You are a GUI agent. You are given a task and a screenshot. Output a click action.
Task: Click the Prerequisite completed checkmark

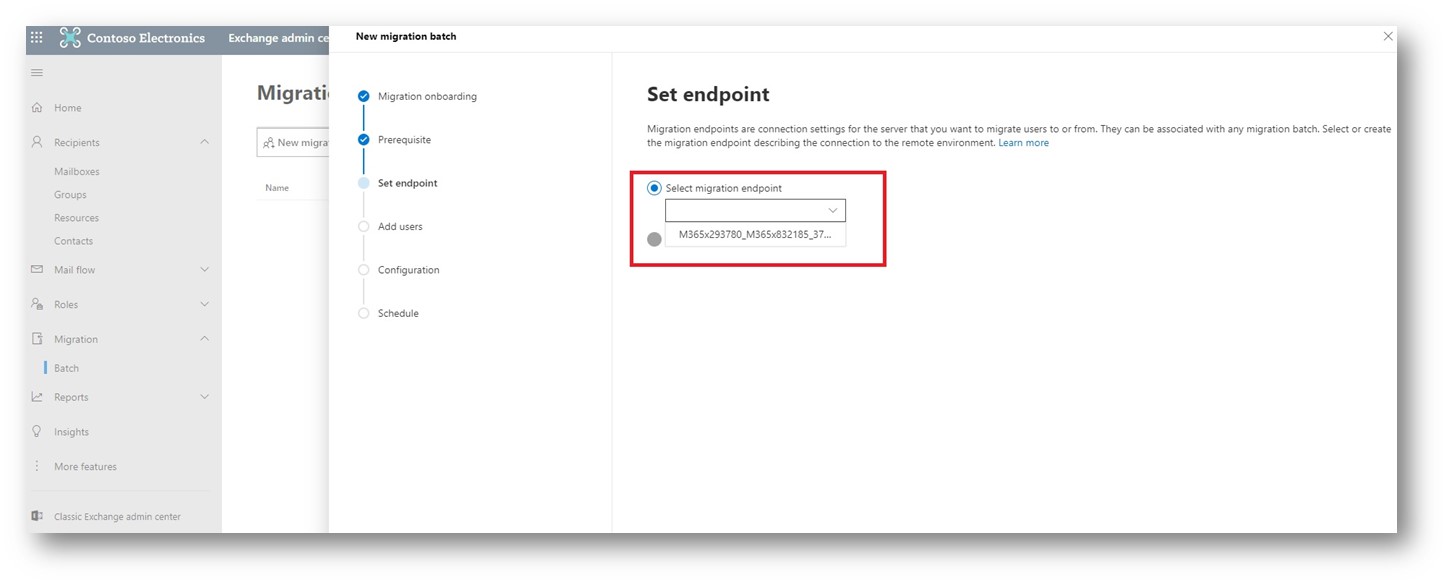363,140
